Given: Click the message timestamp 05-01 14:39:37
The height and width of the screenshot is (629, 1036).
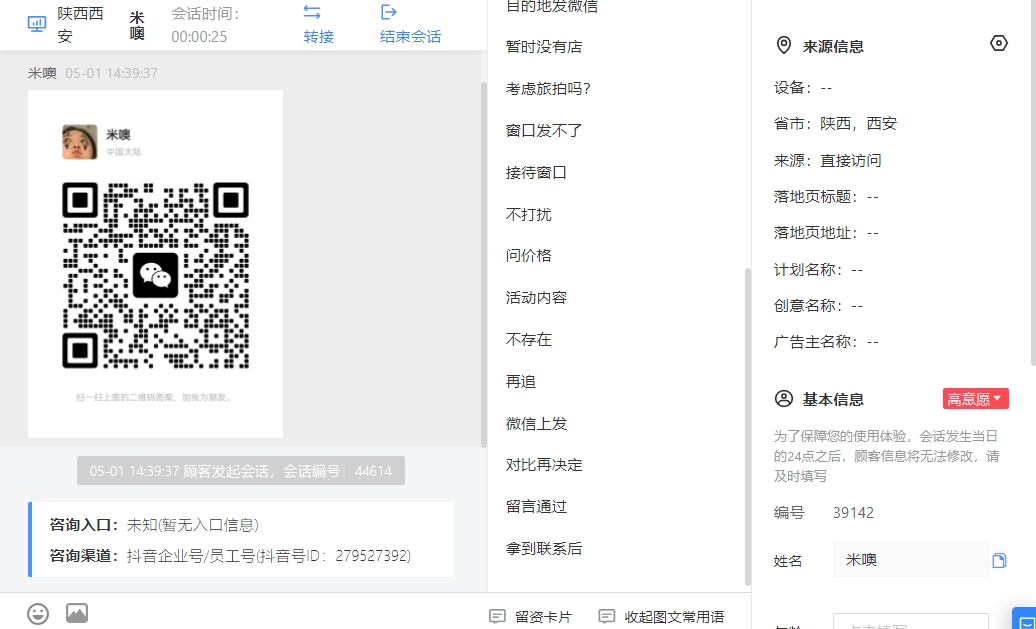Looking at the screenshot, I should 112,73.
